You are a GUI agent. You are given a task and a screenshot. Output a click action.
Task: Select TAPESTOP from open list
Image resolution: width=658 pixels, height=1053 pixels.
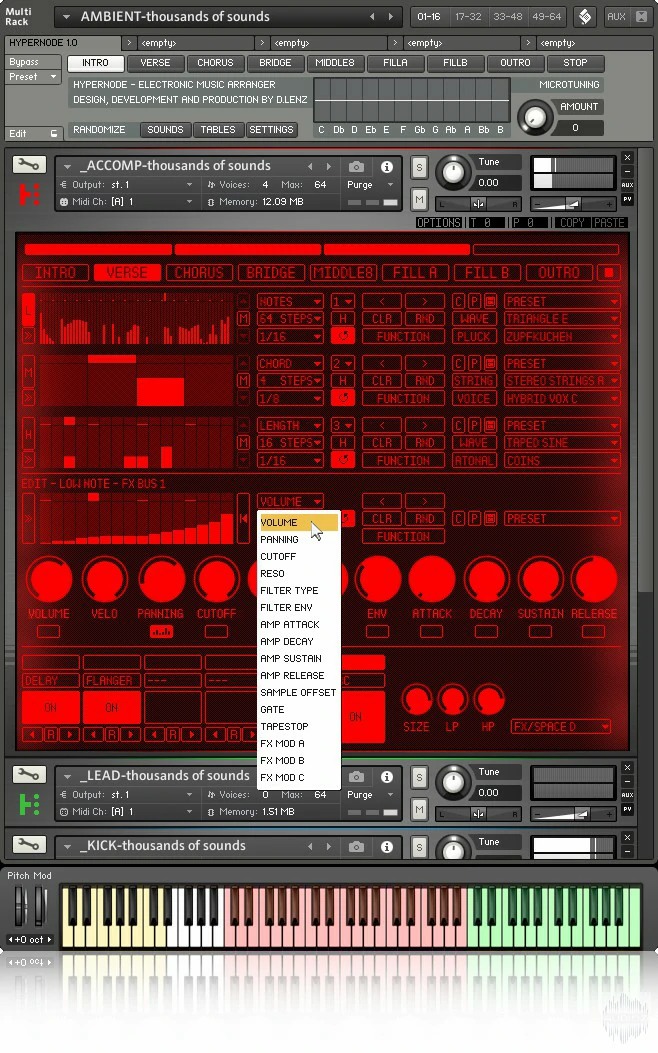tap(299, 726)
